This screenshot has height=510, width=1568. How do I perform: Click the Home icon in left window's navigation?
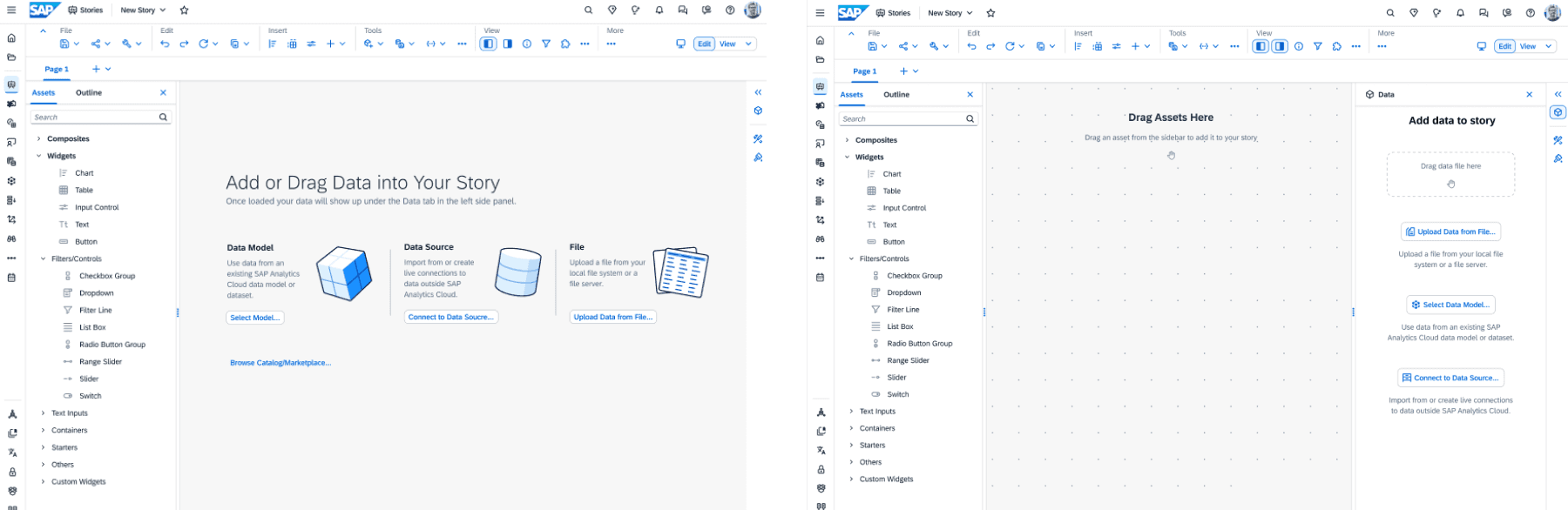pos(11,38)
